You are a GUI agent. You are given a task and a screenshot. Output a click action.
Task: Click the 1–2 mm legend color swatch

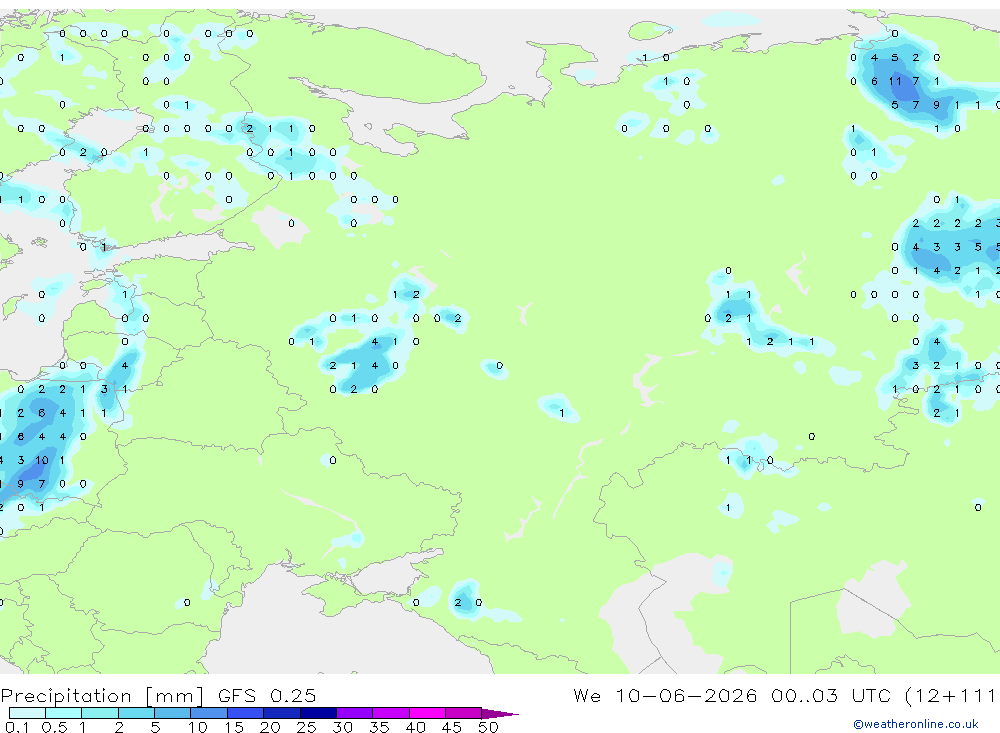[99, 713]
